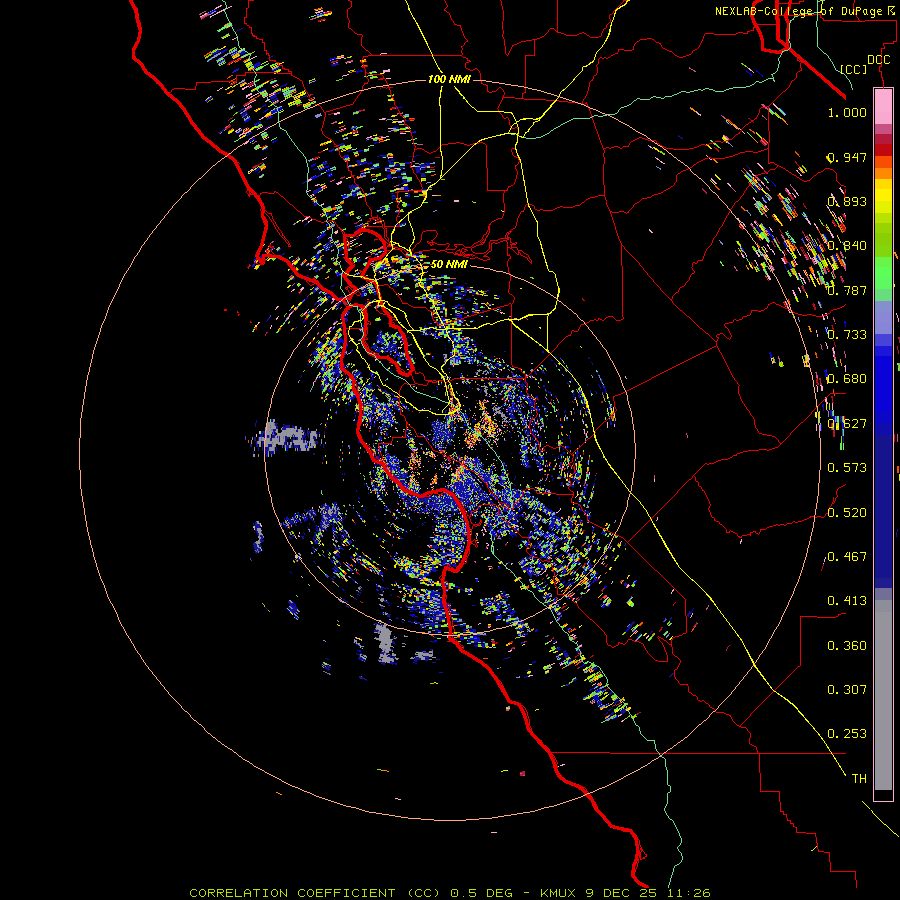Click the 0.680 color scale label

(x=847, y=379)
